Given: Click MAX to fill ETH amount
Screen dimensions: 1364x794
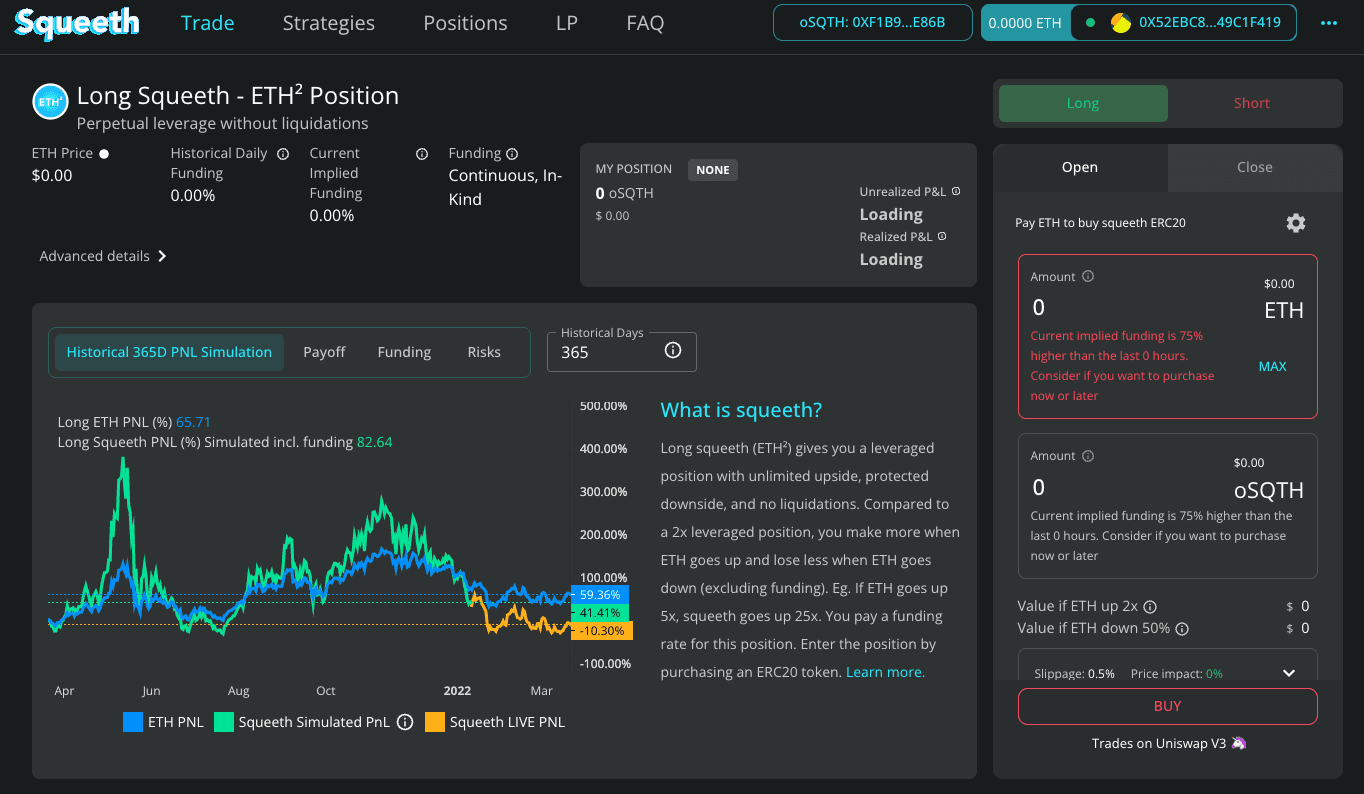Looking at the screenshot, I should (x=1272, y=367).
